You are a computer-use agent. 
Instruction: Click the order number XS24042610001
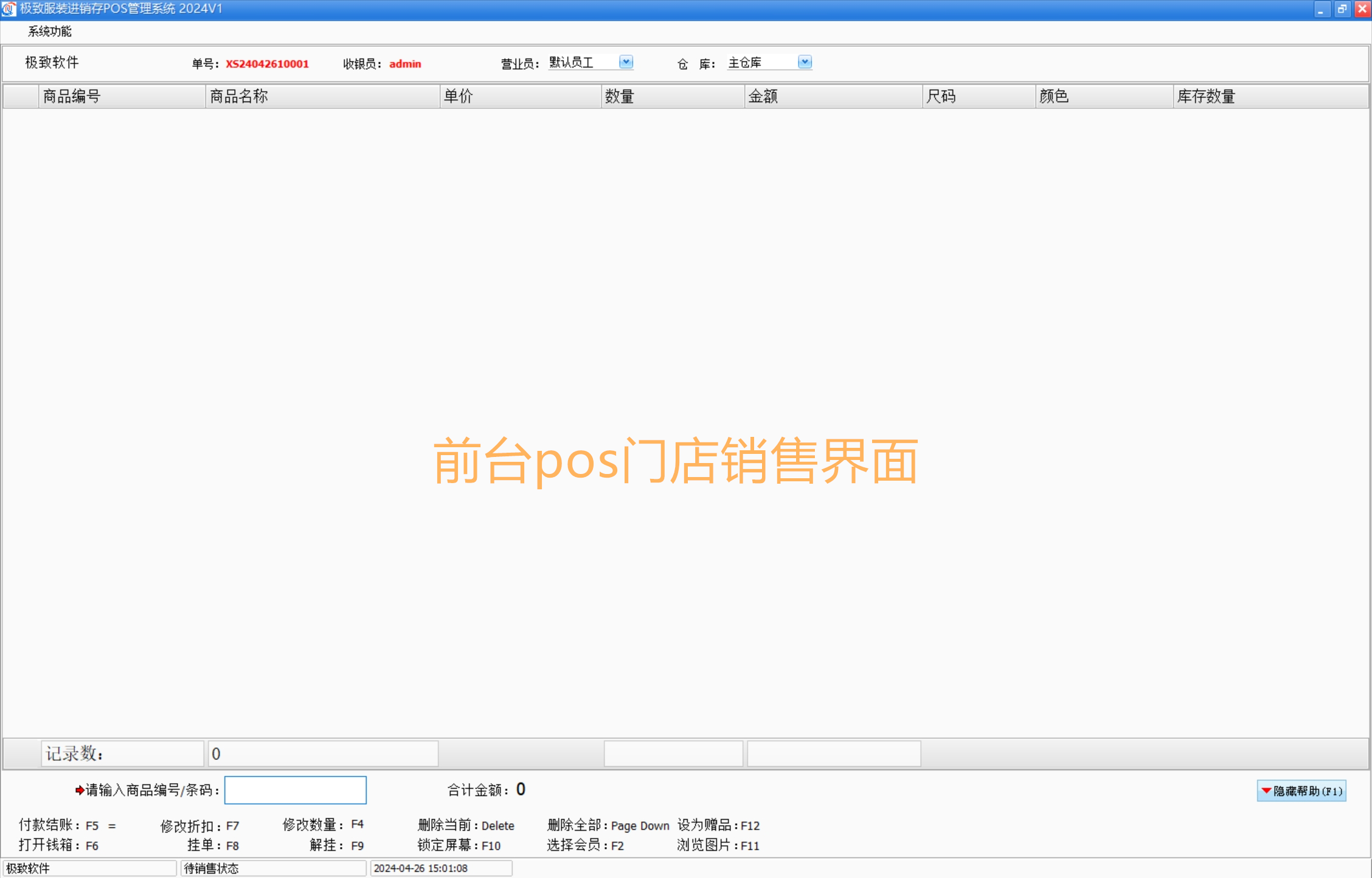pos(267,64)
